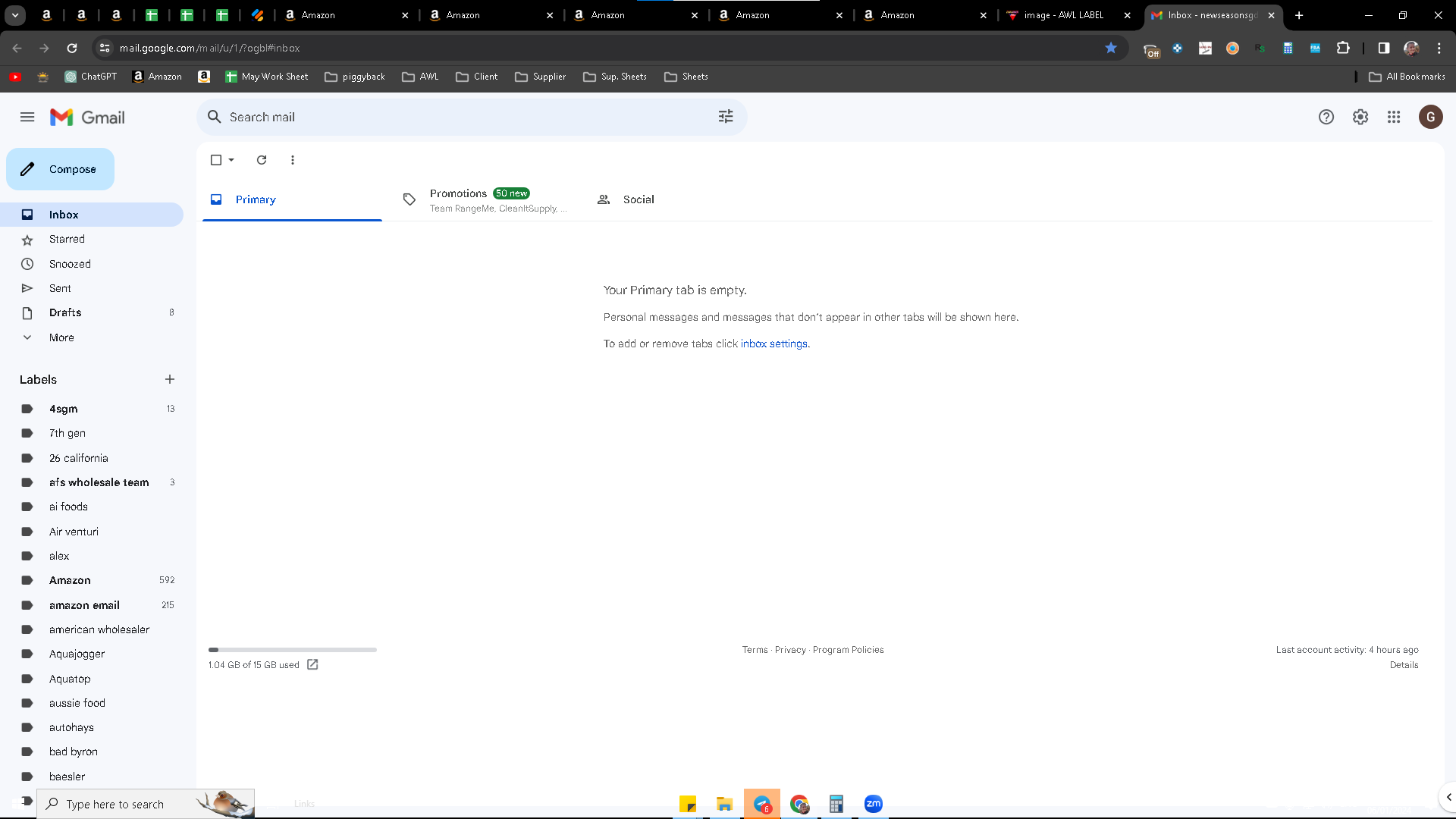The image size is (1456, 819).
Task: Toggle the Chrome side panel
Action: point(1384,48)
